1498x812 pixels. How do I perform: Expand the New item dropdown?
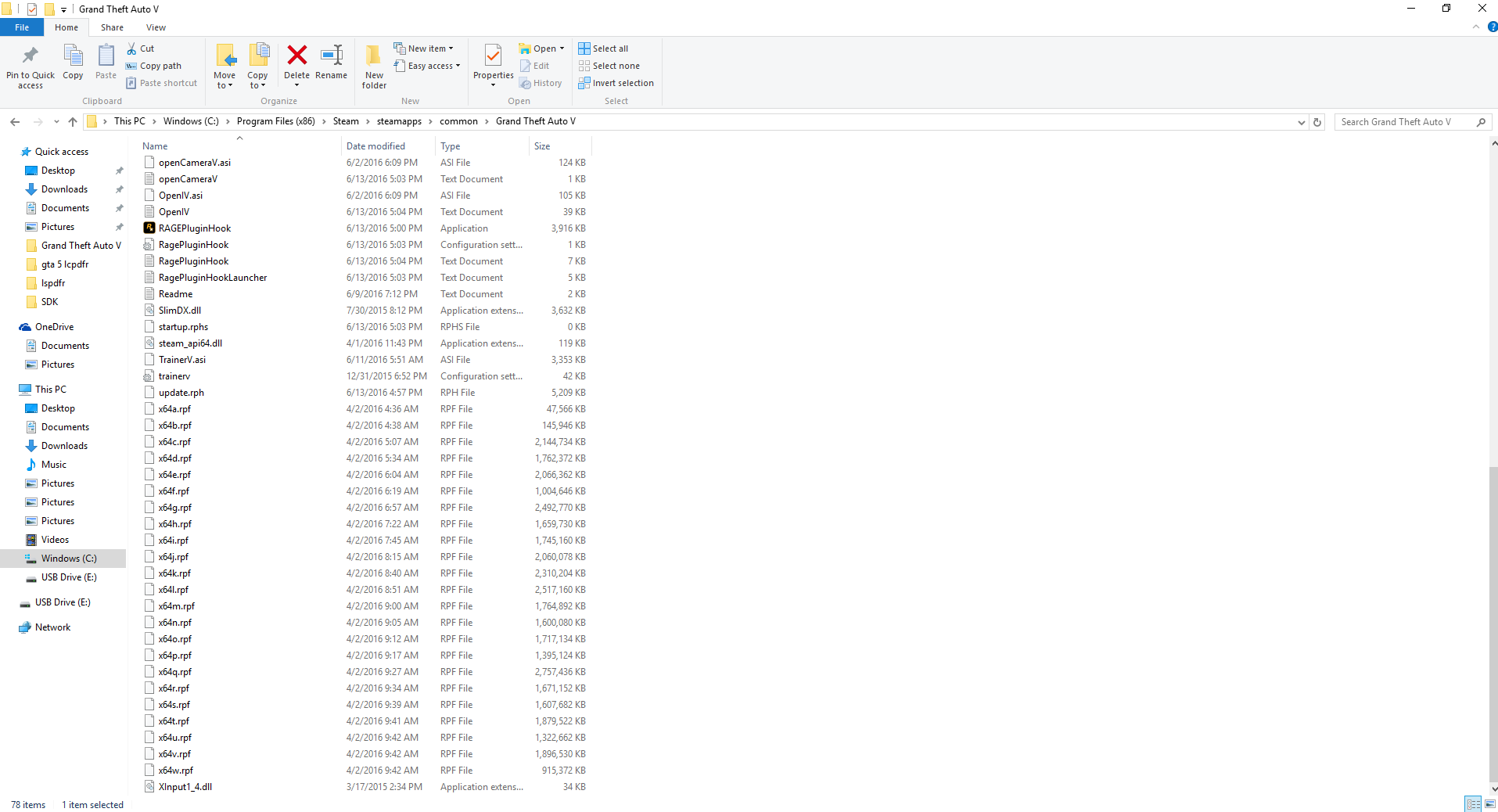423,49
